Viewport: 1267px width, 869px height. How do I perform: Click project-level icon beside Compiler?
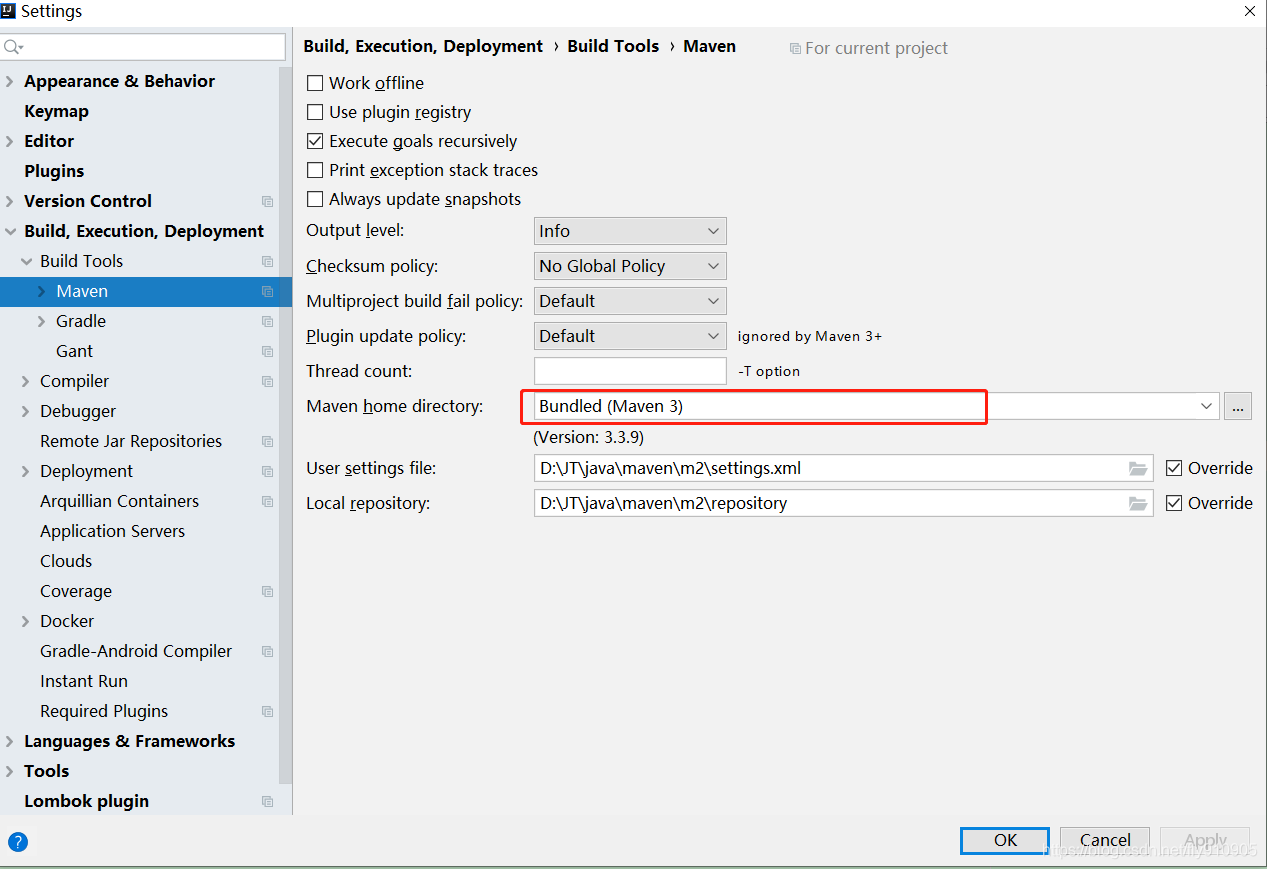(x=267, y=381)
